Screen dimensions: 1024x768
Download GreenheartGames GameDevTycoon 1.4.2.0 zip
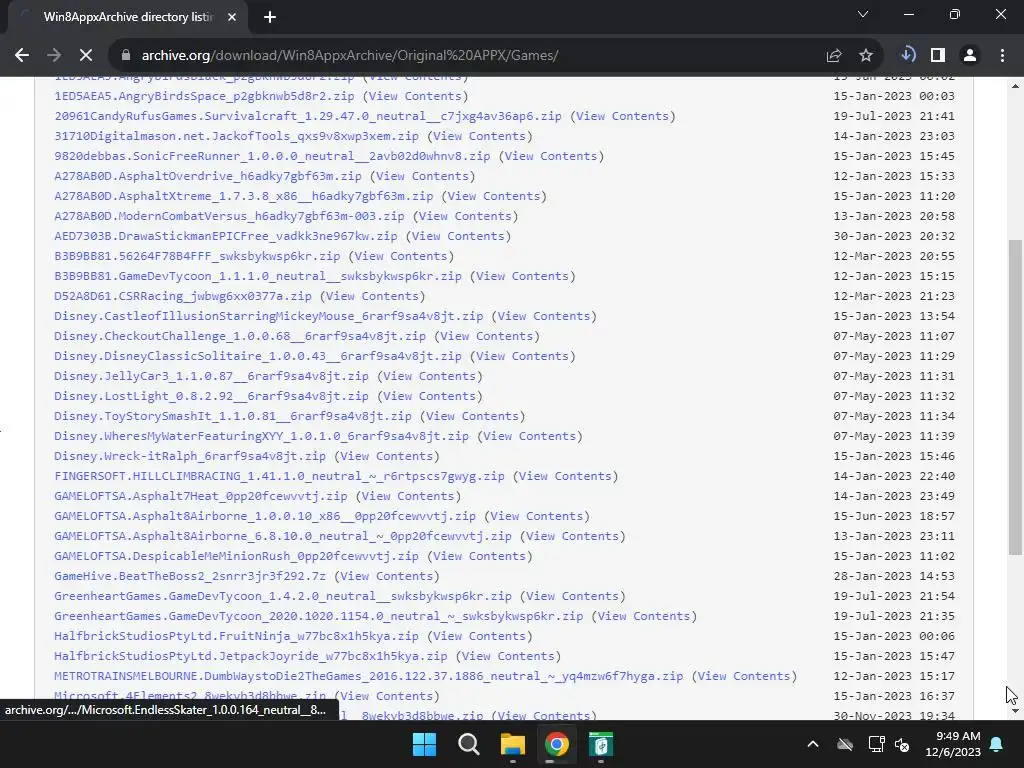[x=283, y=596]
